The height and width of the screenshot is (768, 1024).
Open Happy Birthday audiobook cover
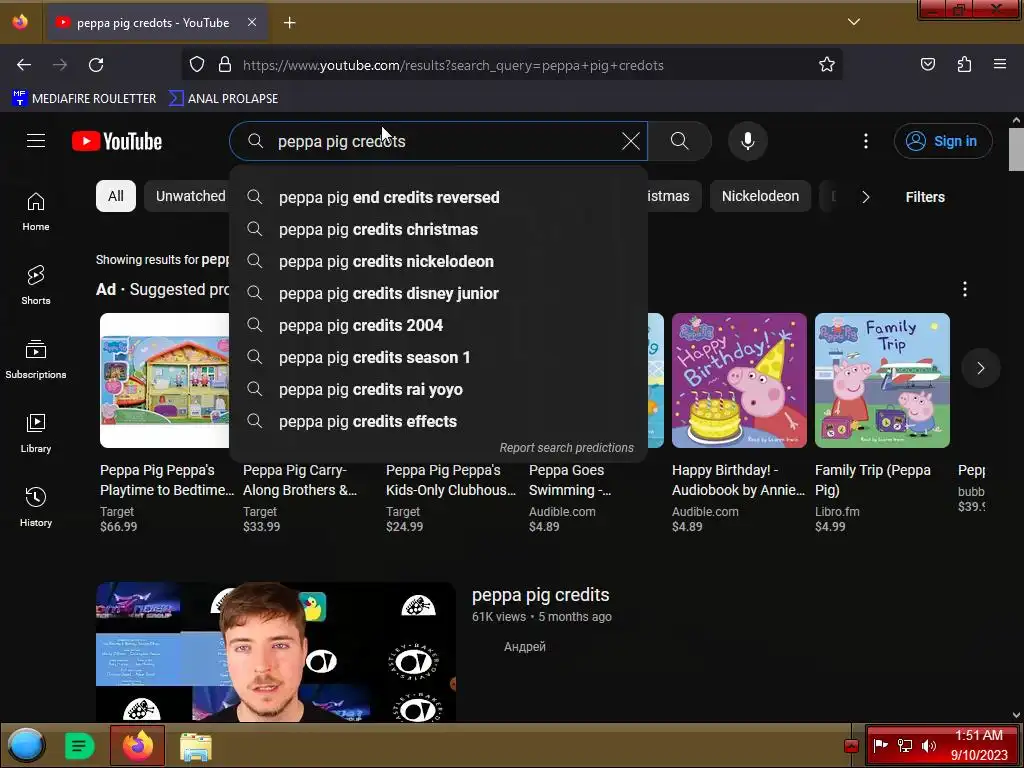(739, 380)
